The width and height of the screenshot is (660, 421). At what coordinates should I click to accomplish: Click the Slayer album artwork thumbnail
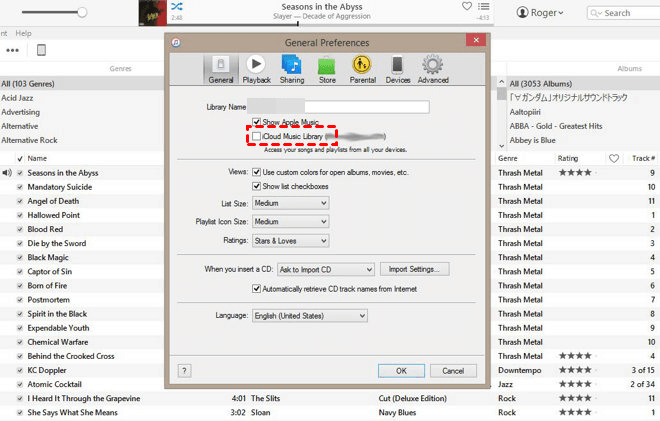[x=152, y=13]
